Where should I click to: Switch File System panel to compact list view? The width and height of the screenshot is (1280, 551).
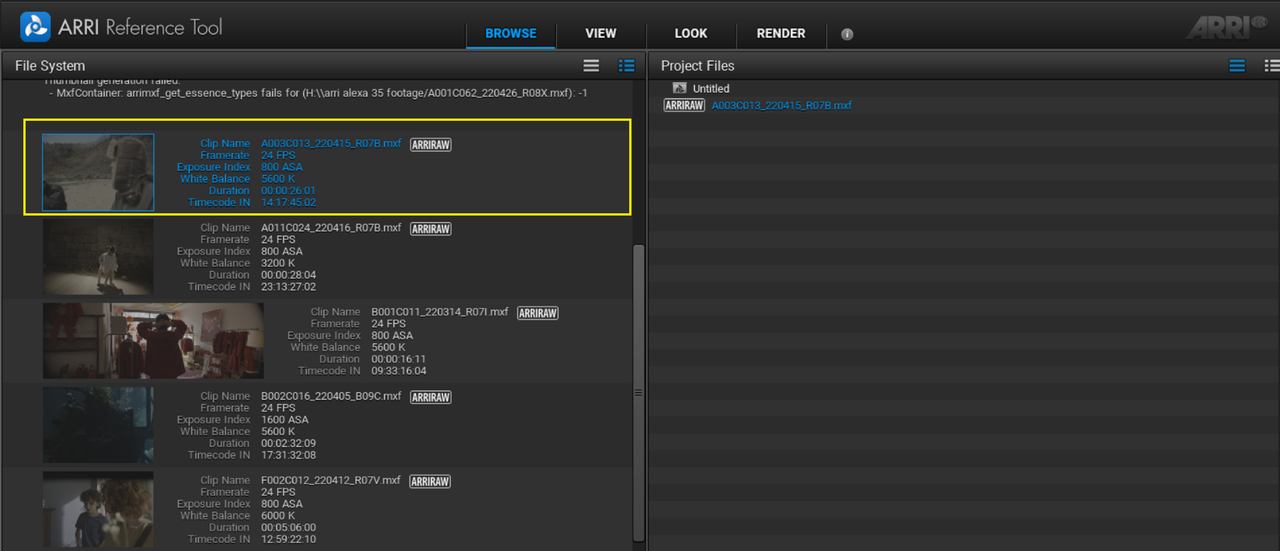click(592, 65)
